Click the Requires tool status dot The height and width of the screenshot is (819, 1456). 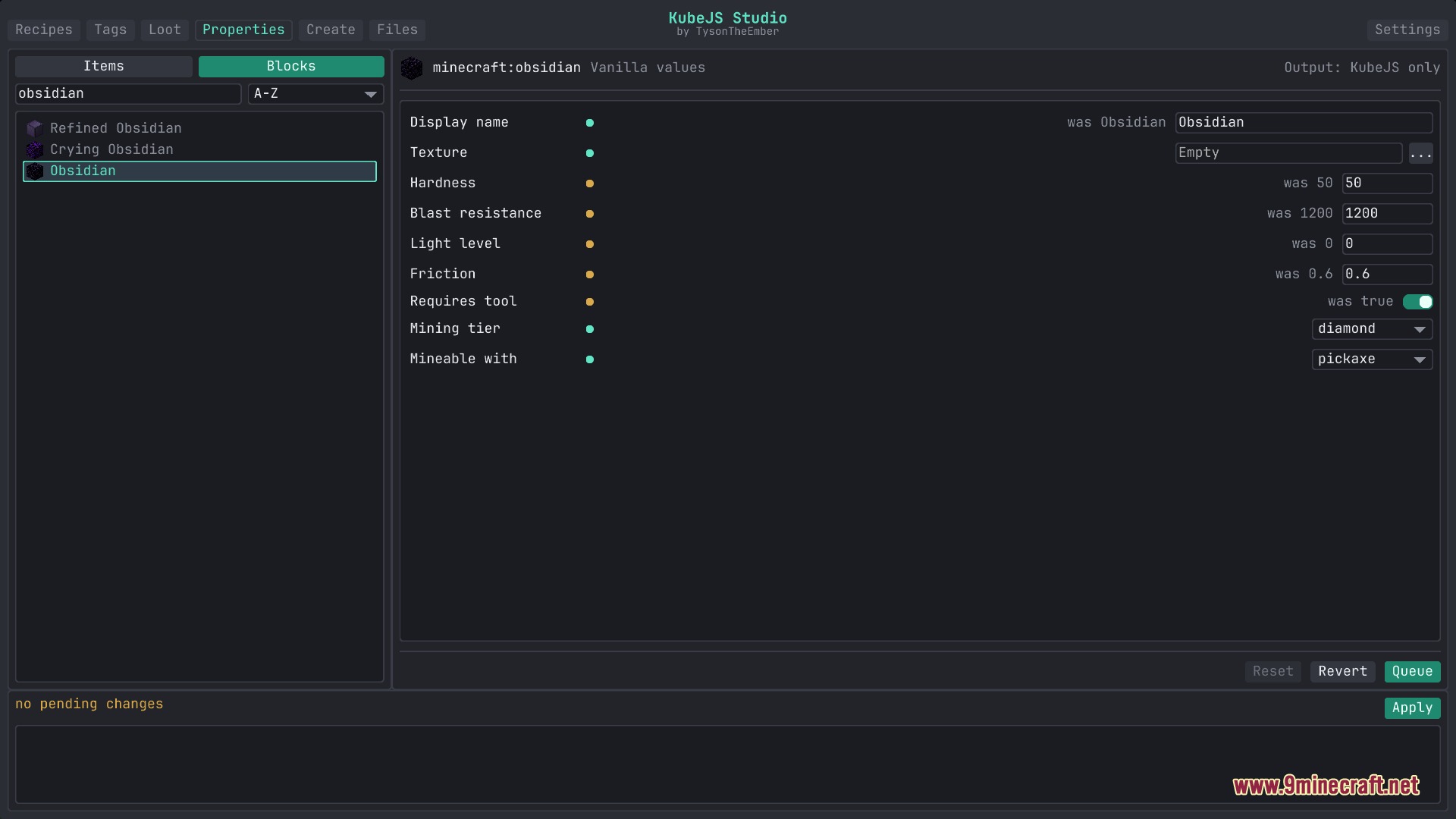pos(589,302)
